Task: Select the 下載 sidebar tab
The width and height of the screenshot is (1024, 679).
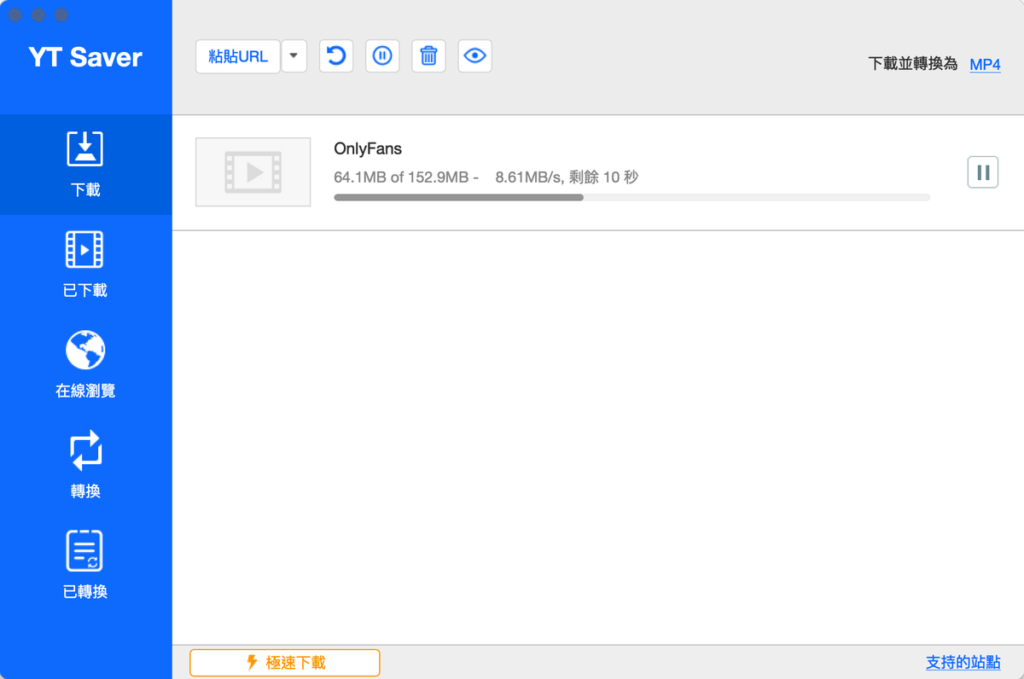Action: click(86, 165)
